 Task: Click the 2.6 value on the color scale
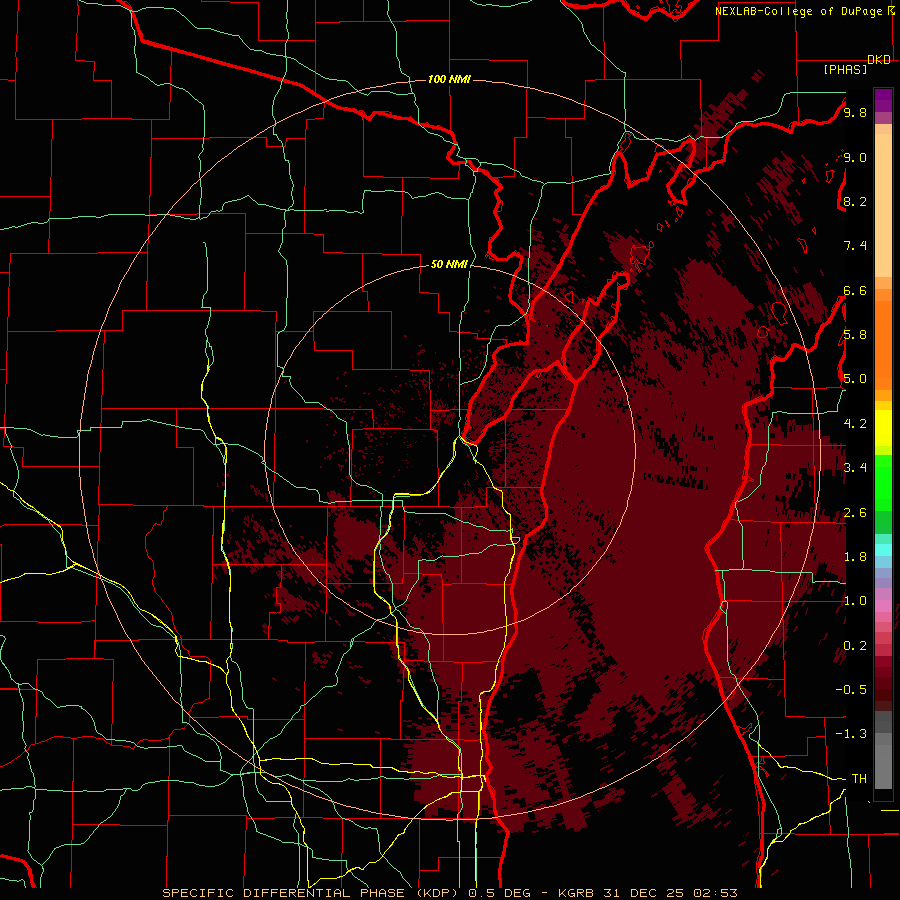tap(855, 513)
